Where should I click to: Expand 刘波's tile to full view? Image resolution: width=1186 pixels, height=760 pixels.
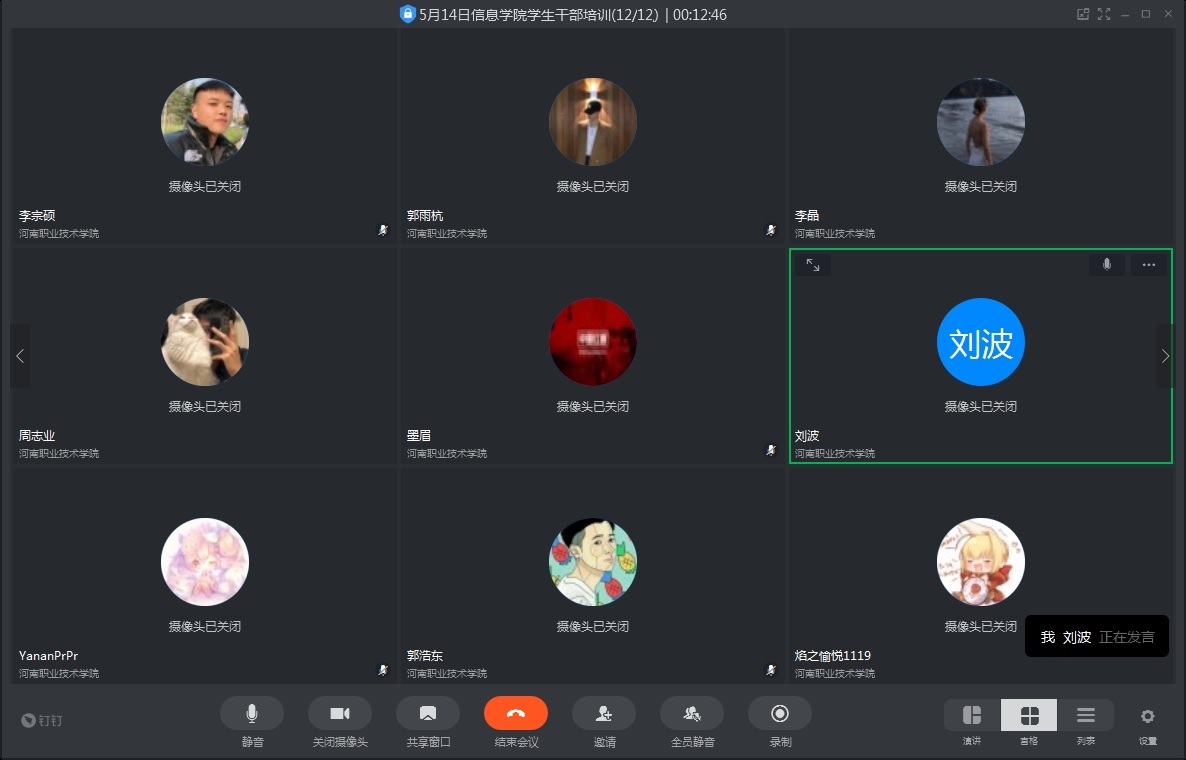point(813,265)
